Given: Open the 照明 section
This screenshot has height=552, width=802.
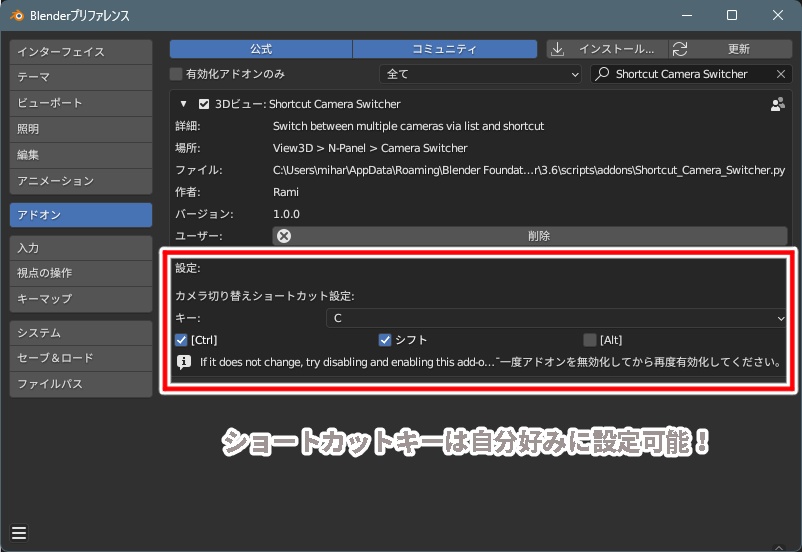Looking at the screenshot, I should coord(81,129).
